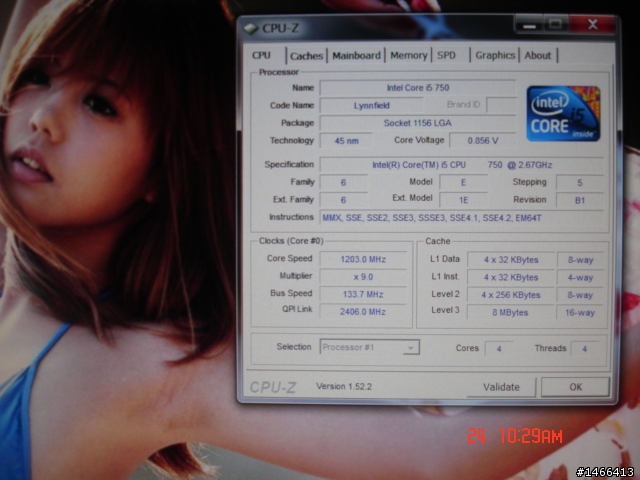Viewport: 640px width, 480px height.
Task: Open the Graphics tab
Action: (x=495, y=55)
